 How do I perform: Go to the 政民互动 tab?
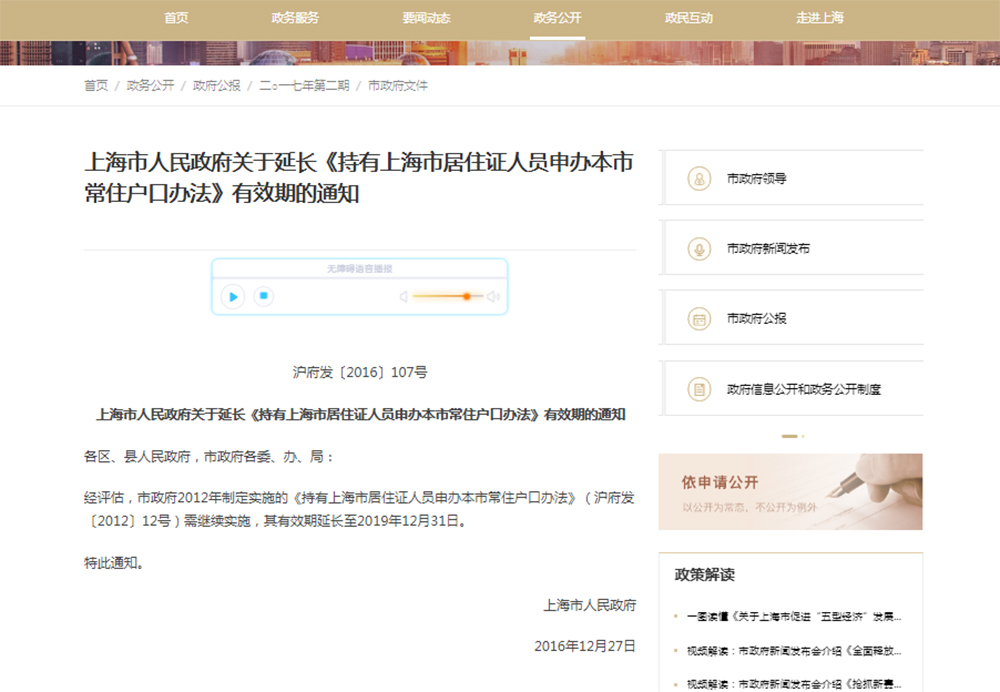[688, 18]
